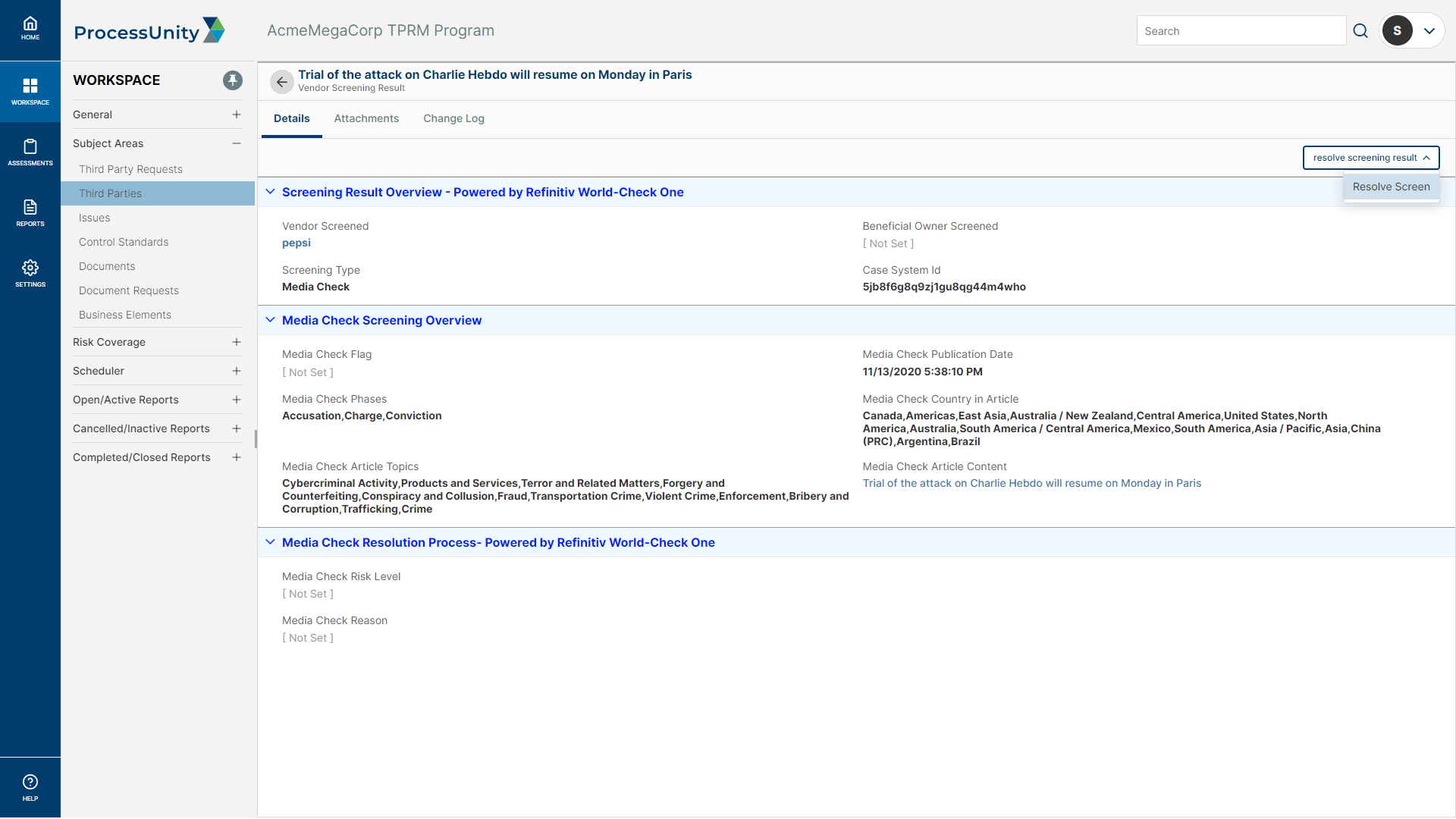Choose Resolve Screen menu option
Viewport: 1456px width, 819px height.
pyautogui.click(x=1391, y=187)
